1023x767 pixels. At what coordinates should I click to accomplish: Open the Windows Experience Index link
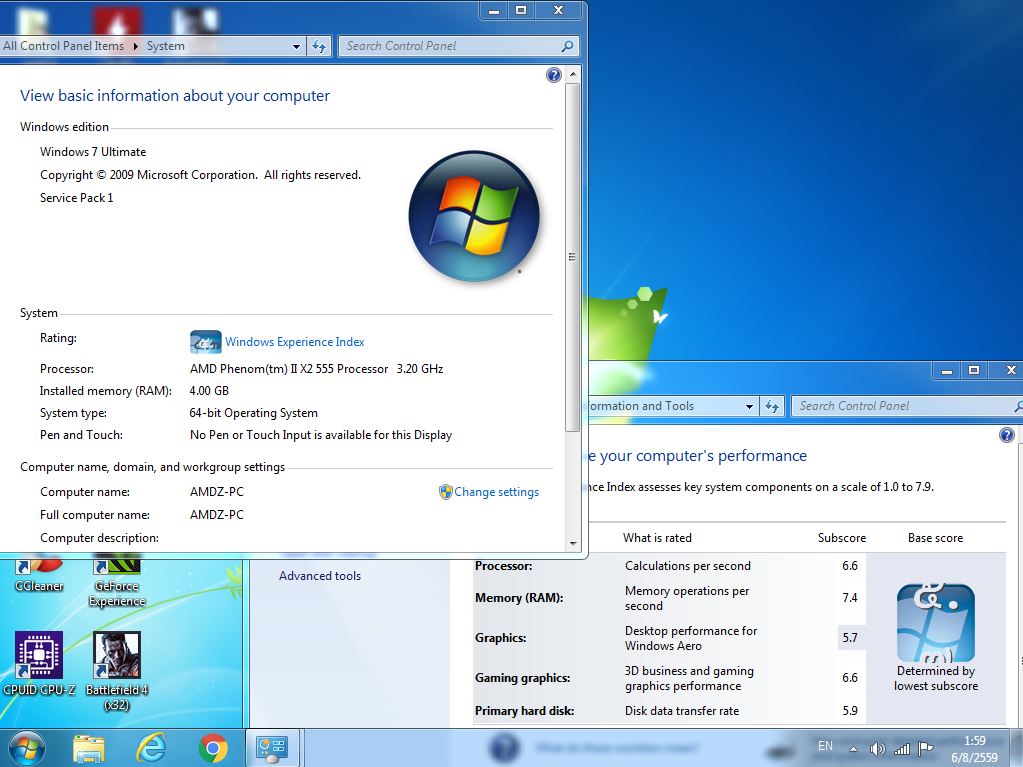295,342
